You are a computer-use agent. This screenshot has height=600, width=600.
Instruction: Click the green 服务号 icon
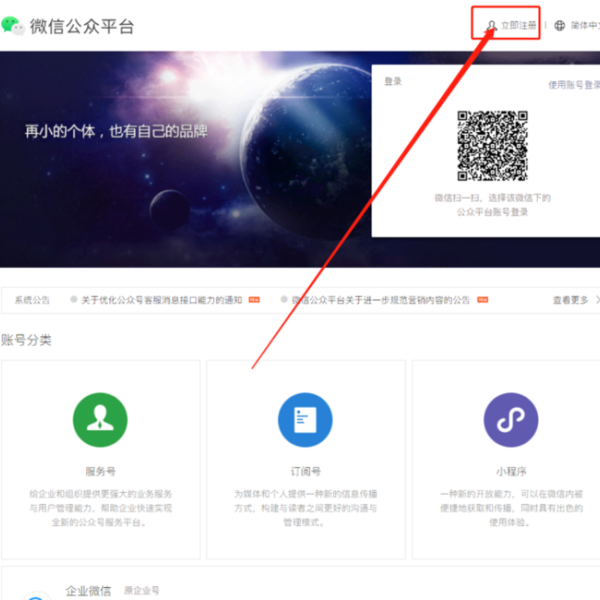click(100, 420)
